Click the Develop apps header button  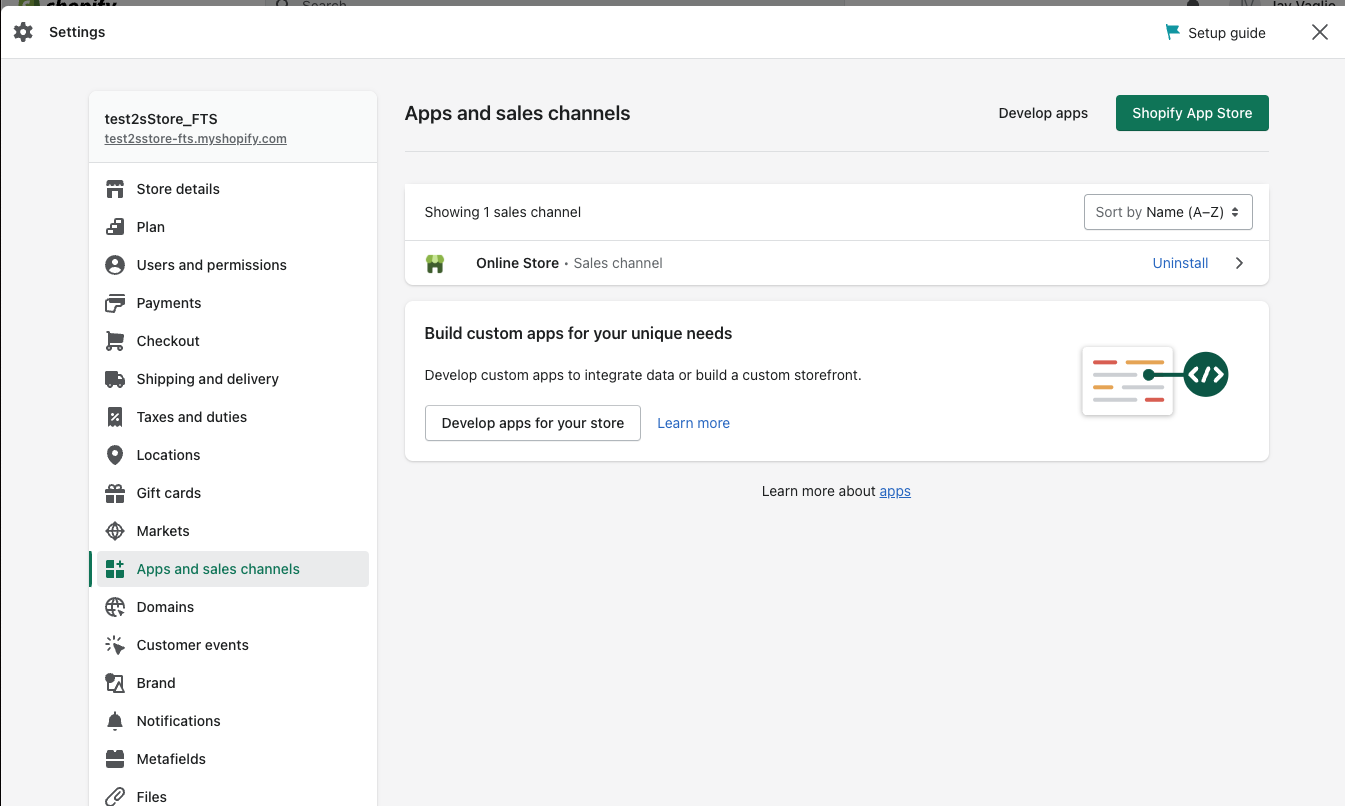(x=1043, y=113)
